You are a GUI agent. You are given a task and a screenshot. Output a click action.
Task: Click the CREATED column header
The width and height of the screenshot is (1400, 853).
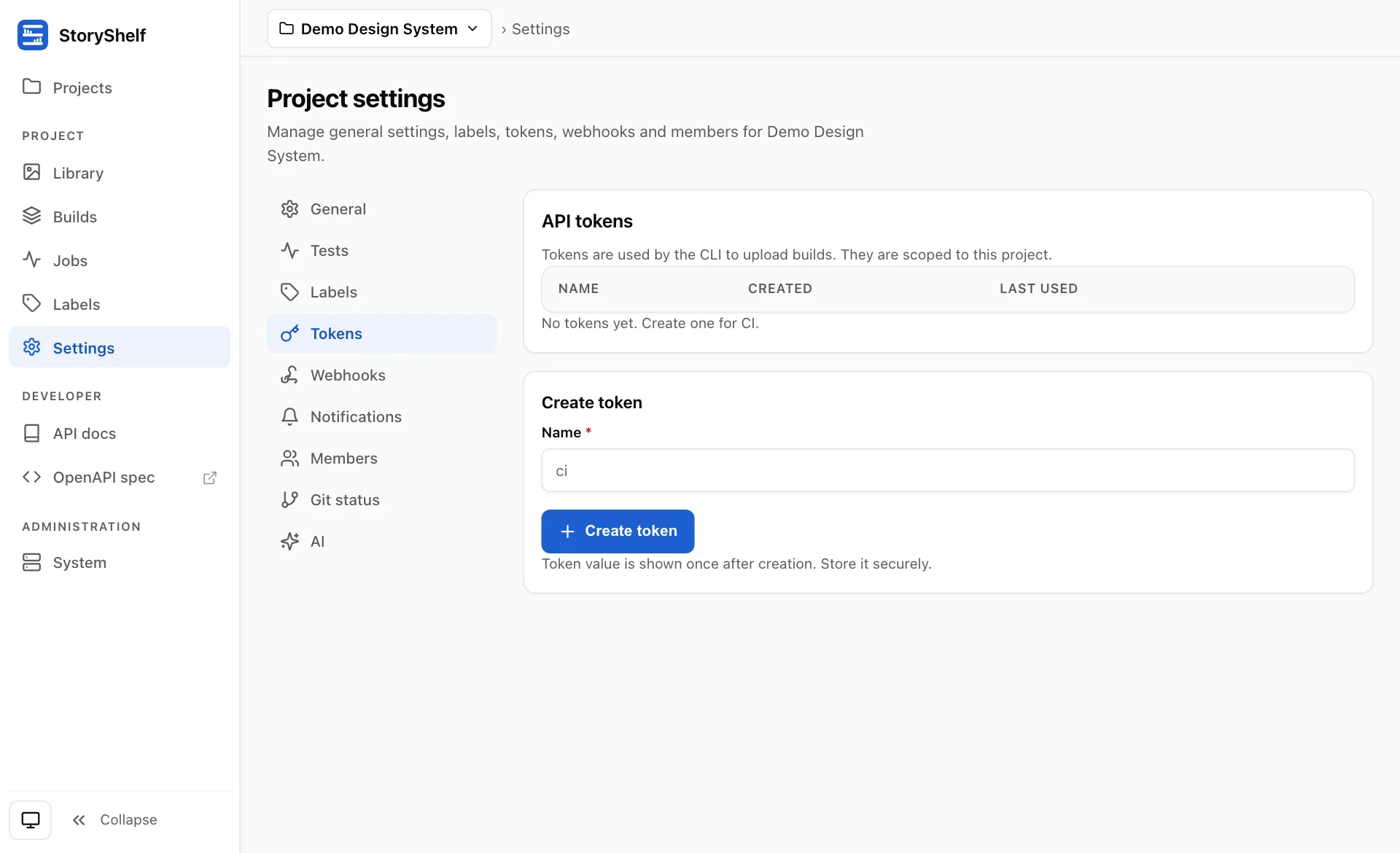[x=779, y=289]
